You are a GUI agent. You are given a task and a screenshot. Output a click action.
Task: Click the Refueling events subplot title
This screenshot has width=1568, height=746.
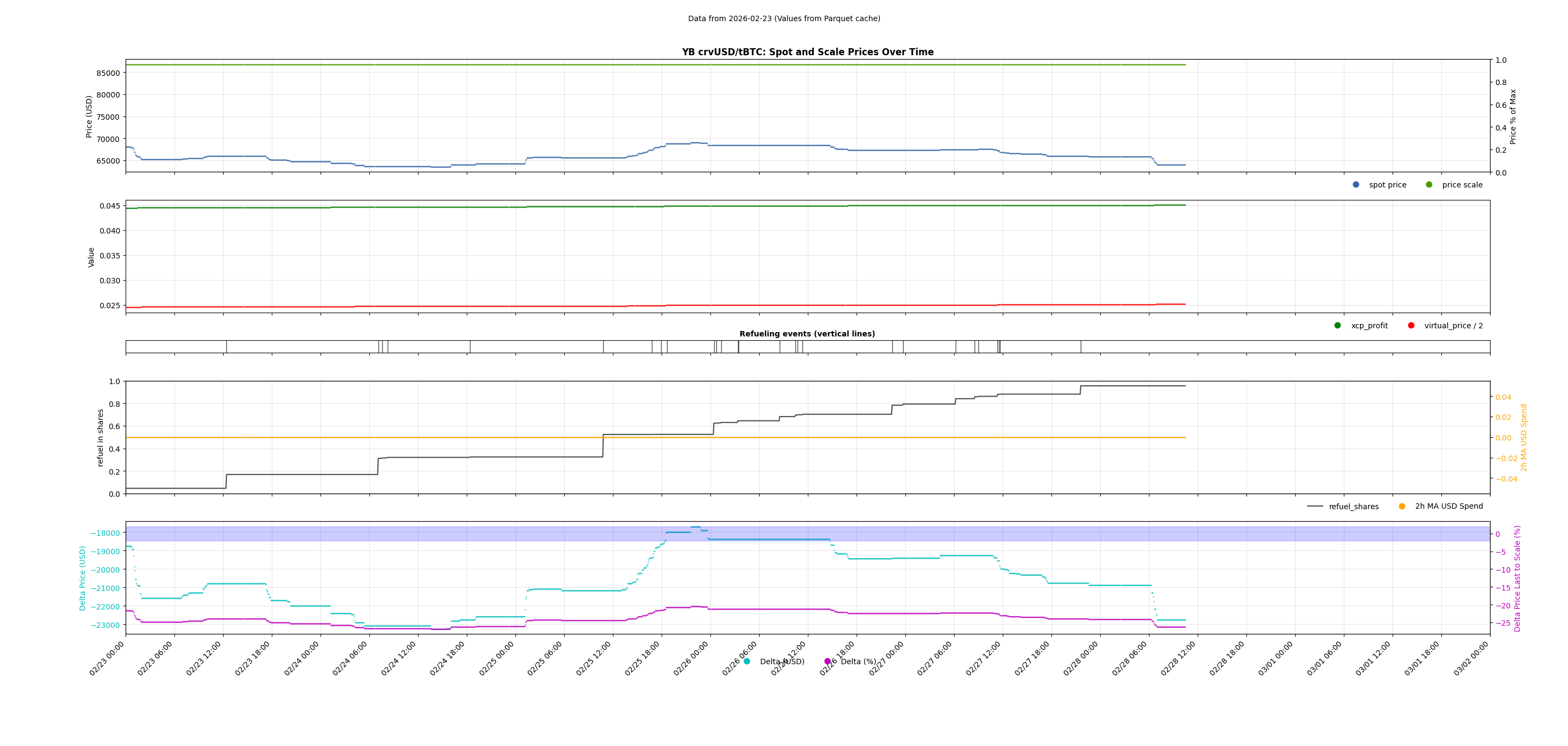click(x=807, y=334)
